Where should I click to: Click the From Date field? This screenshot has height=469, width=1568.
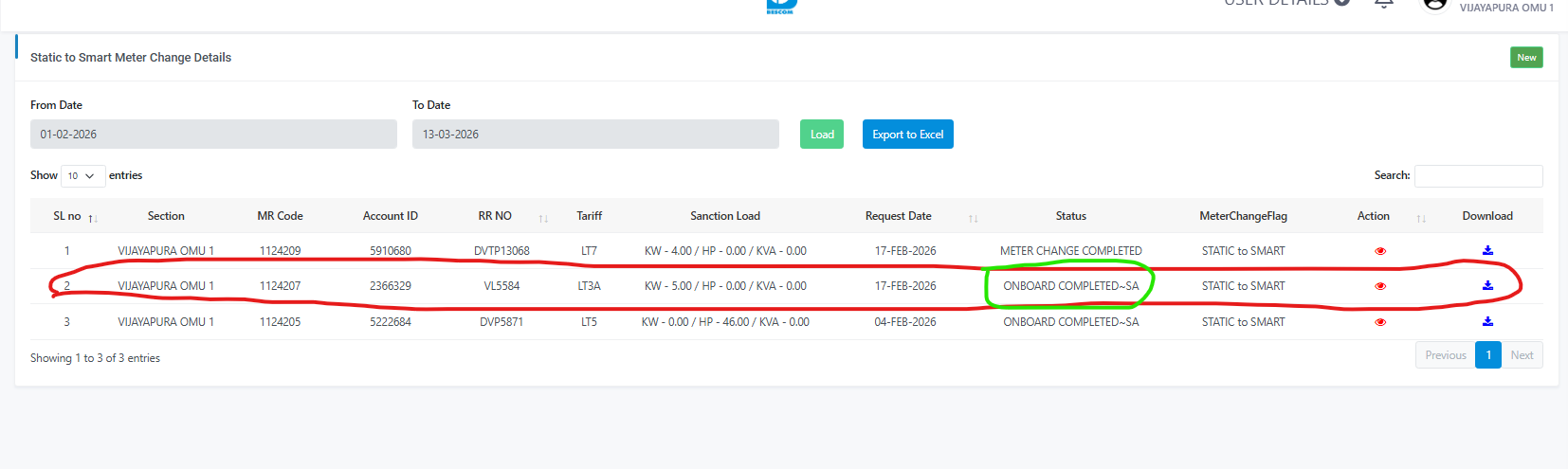coord(213,135)
